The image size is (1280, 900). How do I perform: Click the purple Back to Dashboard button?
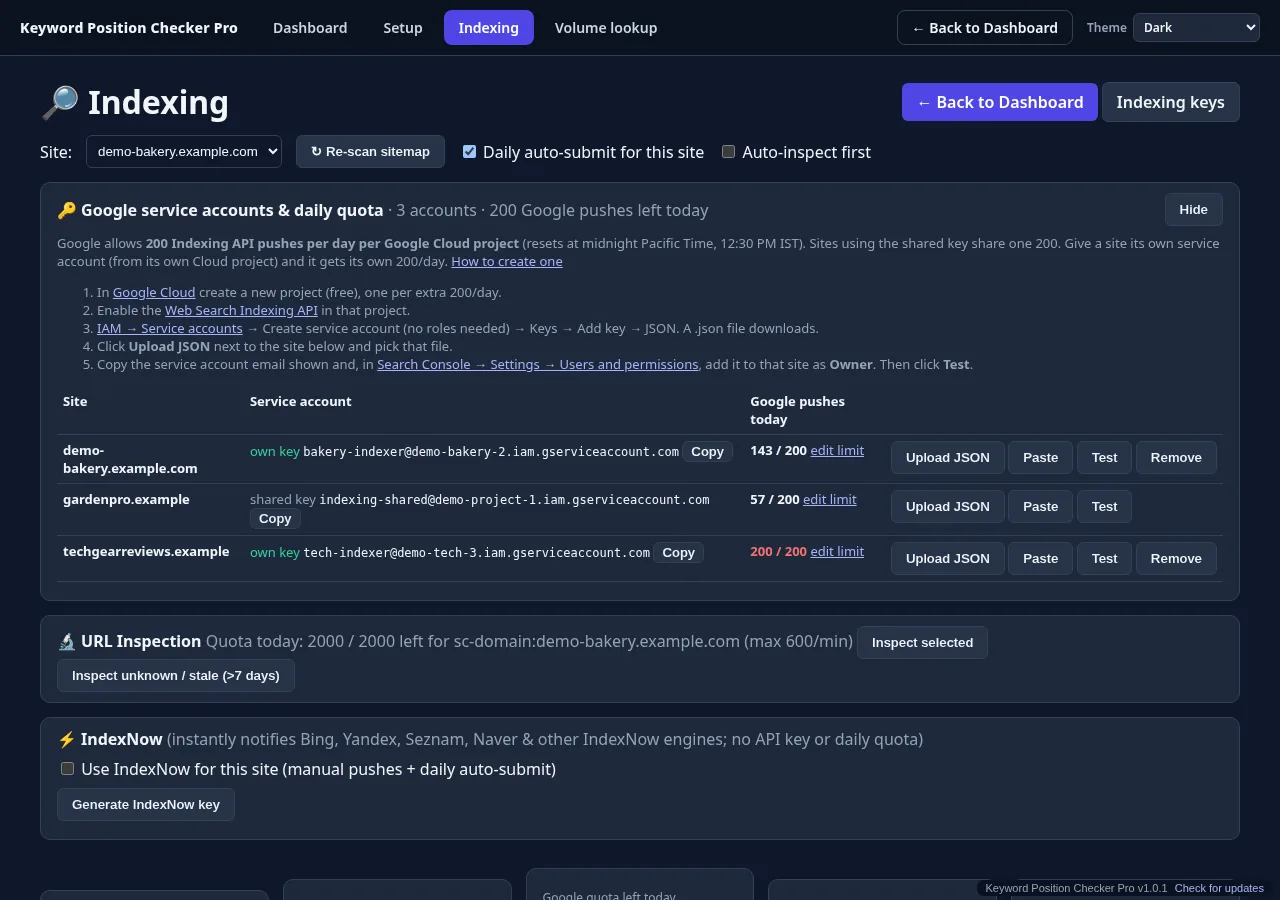pyautogui.click(x=1000, y=102)
